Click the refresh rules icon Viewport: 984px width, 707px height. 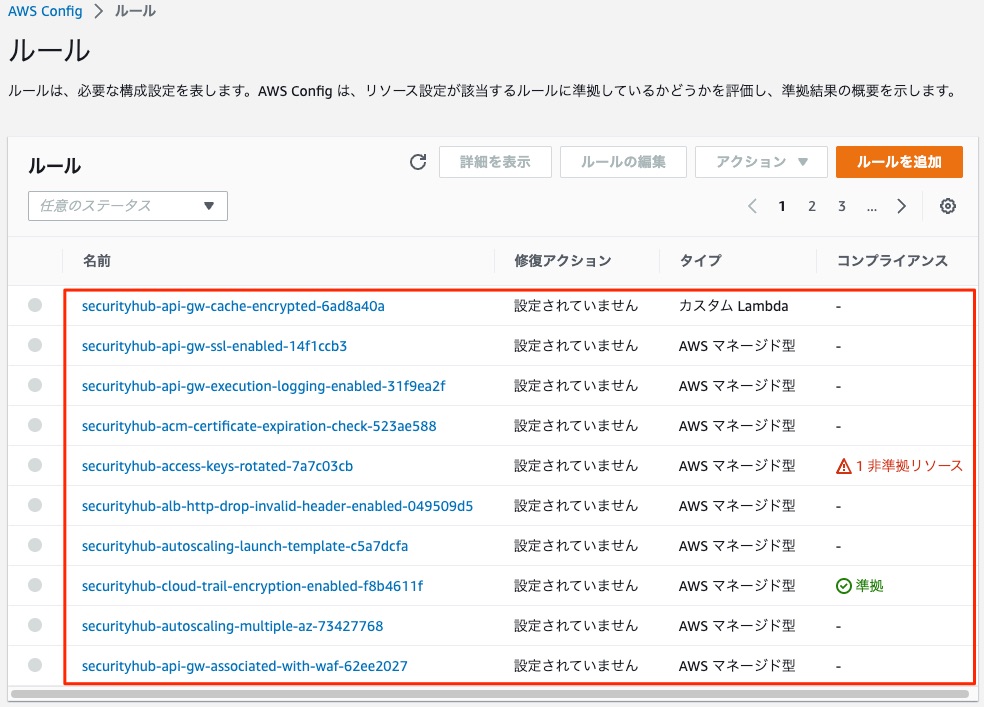pos(418,162)
